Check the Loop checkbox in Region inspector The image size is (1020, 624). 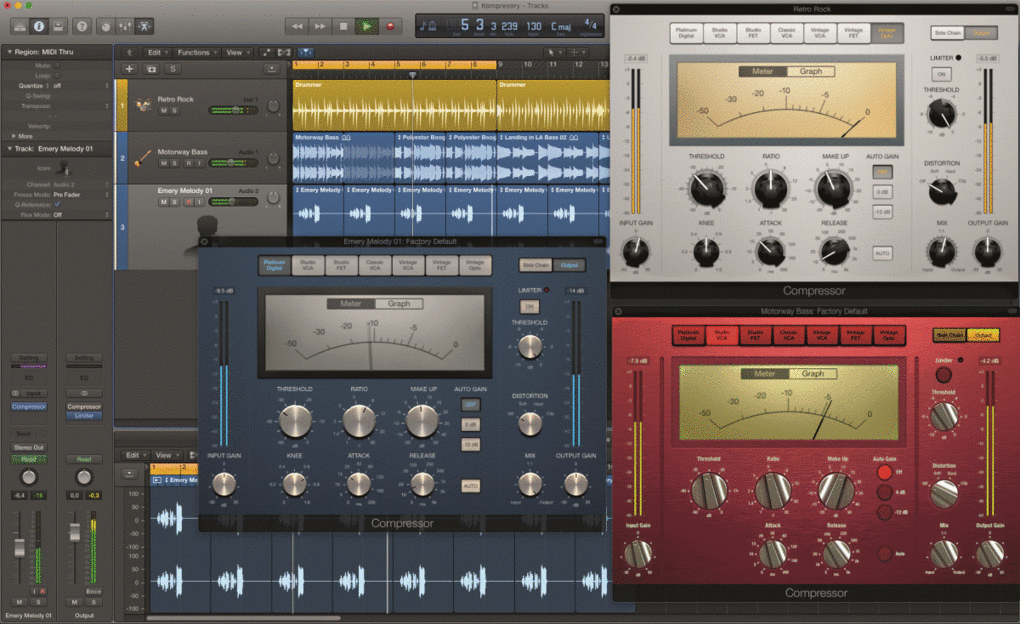point(57,75)
